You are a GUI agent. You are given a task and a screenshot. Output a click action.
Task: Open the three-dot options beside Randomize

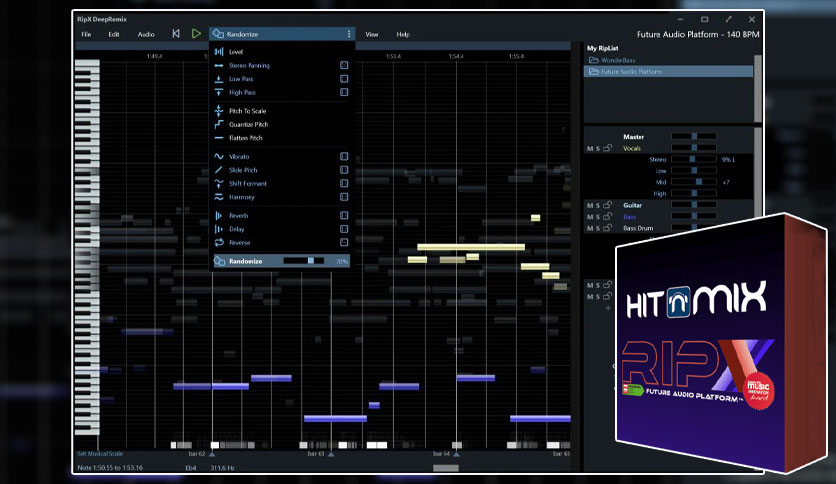(x=349, y=34)
